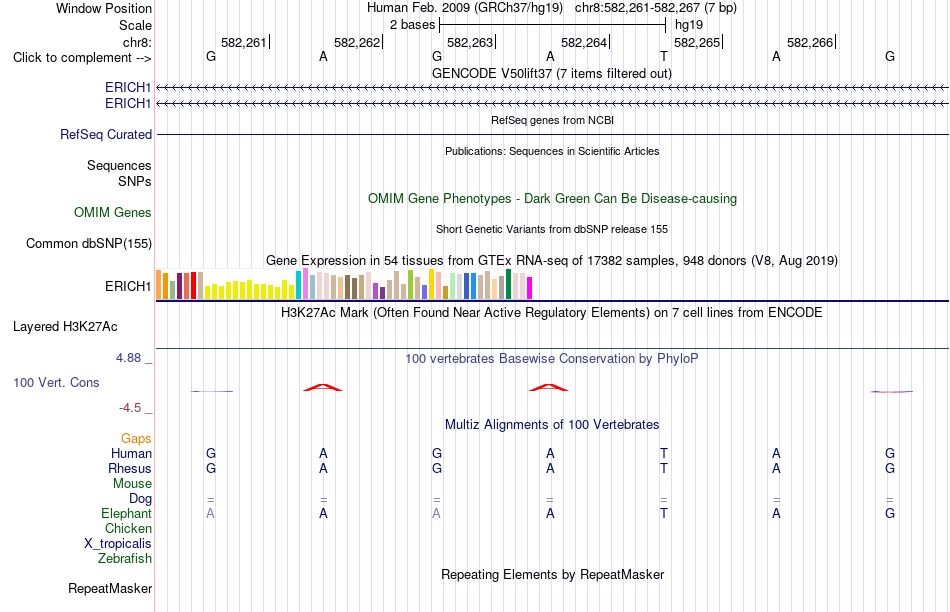Click the -4.5 PhyloP lower scale value

pyautogui.click(x=130, y=408)
